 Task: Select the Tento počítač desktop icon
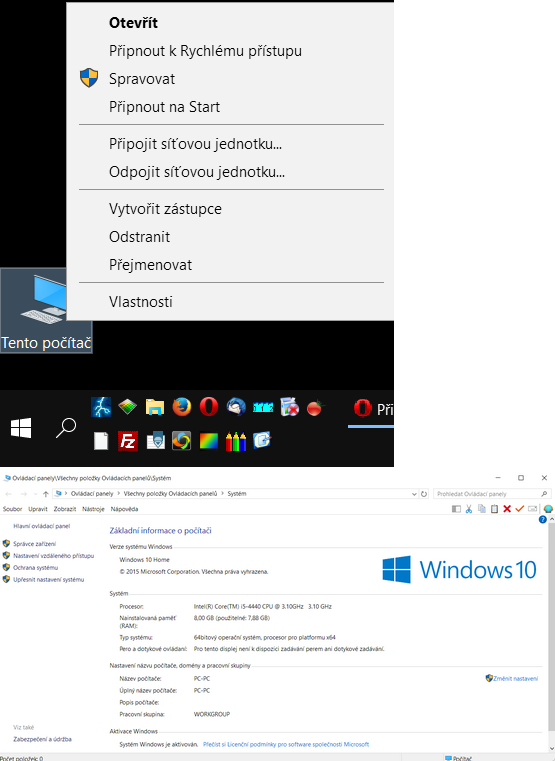tap(46, 311)
